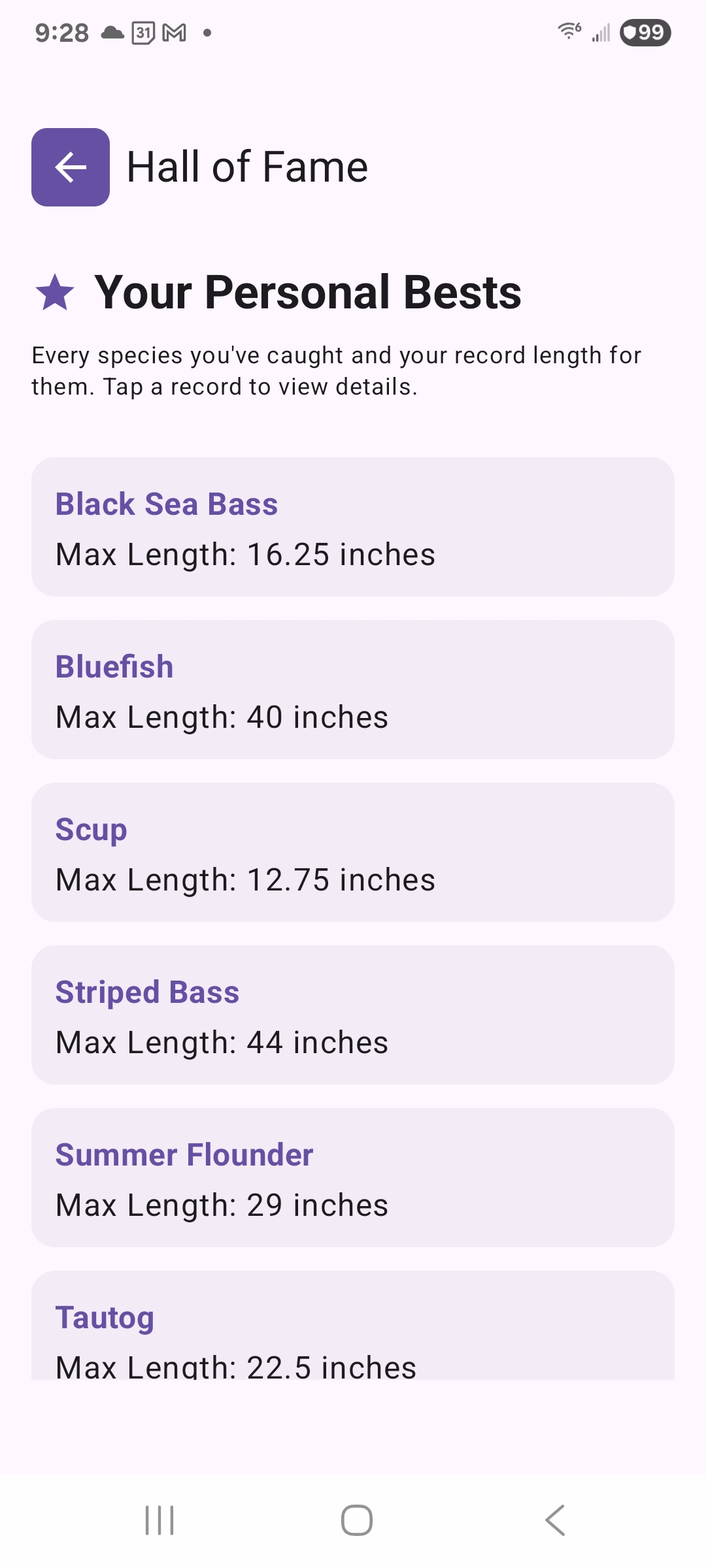
Task: Tap the battery 99 indicator
Action: (x=646, y=33)
